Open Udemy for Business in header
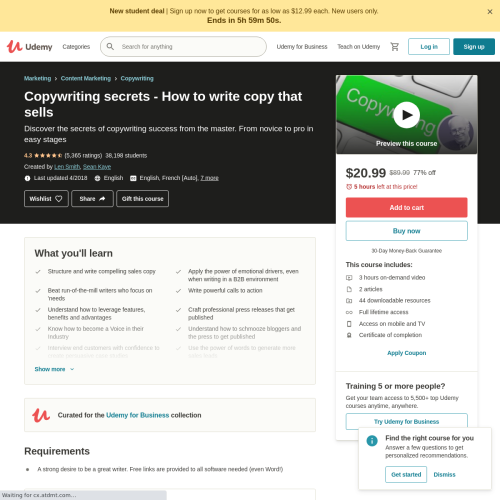 point(302,47)
